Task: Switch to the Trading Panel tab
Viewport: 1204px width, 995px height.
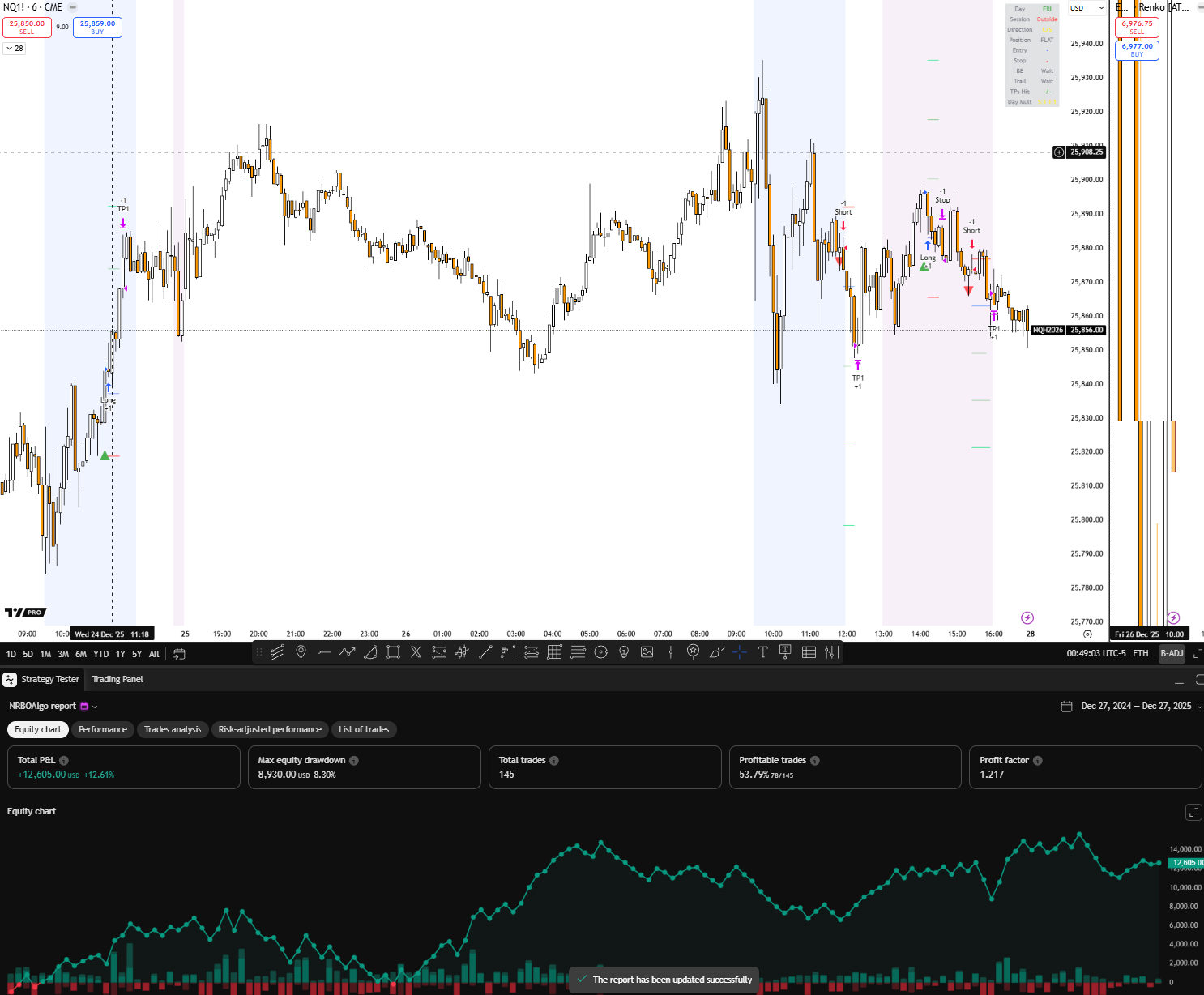Action: (x=117, y=679)
